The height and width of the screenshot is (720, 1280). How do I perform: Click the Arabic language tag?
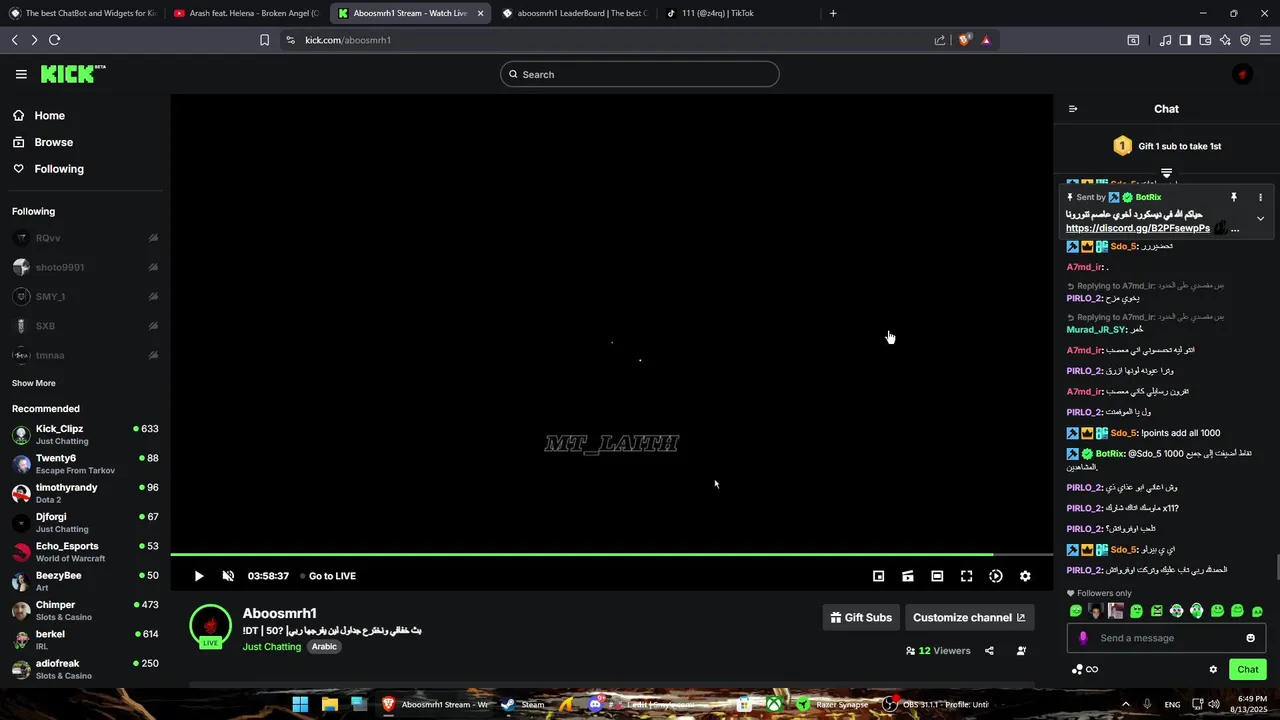[324, 647]
